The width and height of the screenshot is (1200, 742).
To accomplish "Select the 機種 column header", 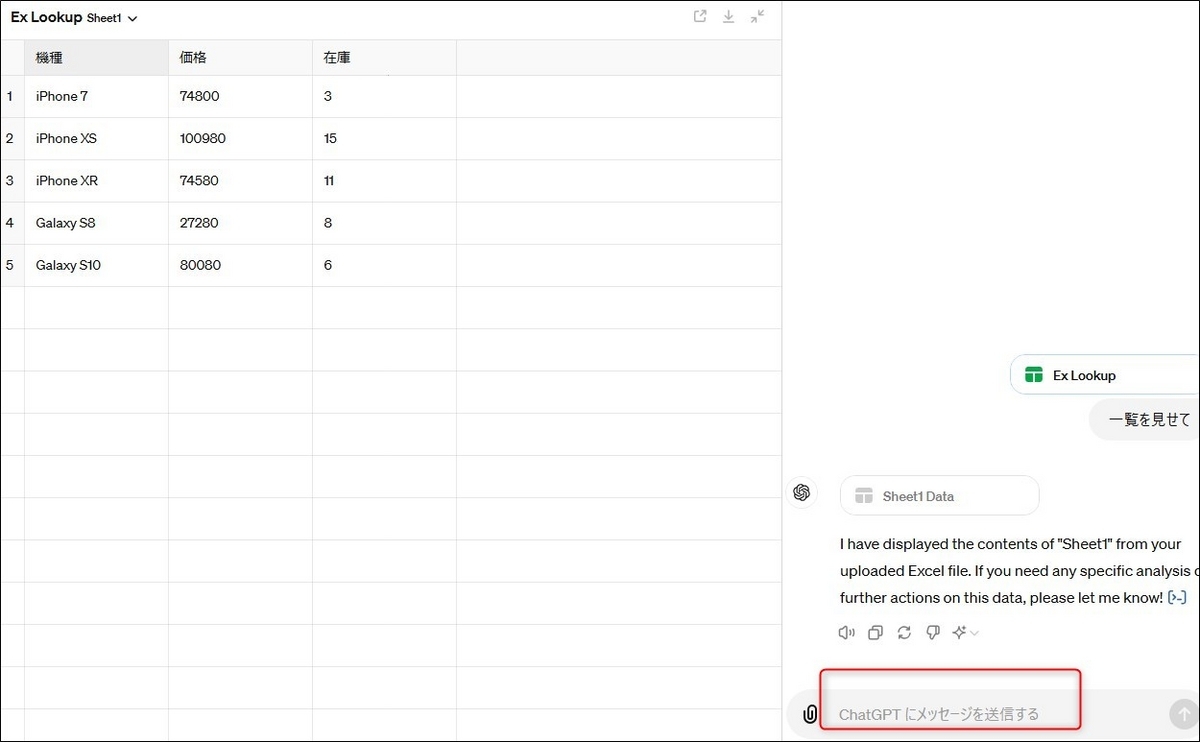I will tap(96, 58).
